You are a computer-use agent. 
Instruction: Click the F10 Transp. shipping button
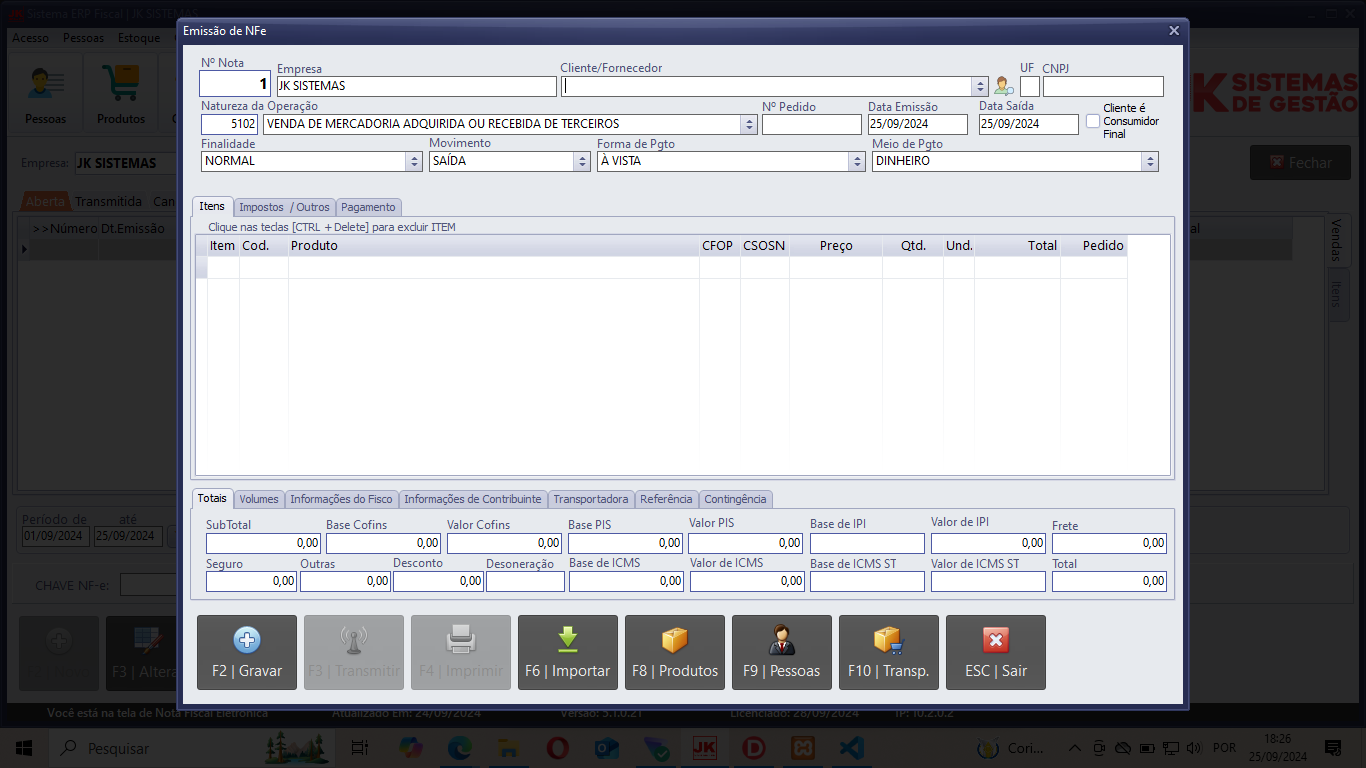(x=889, y=652)
